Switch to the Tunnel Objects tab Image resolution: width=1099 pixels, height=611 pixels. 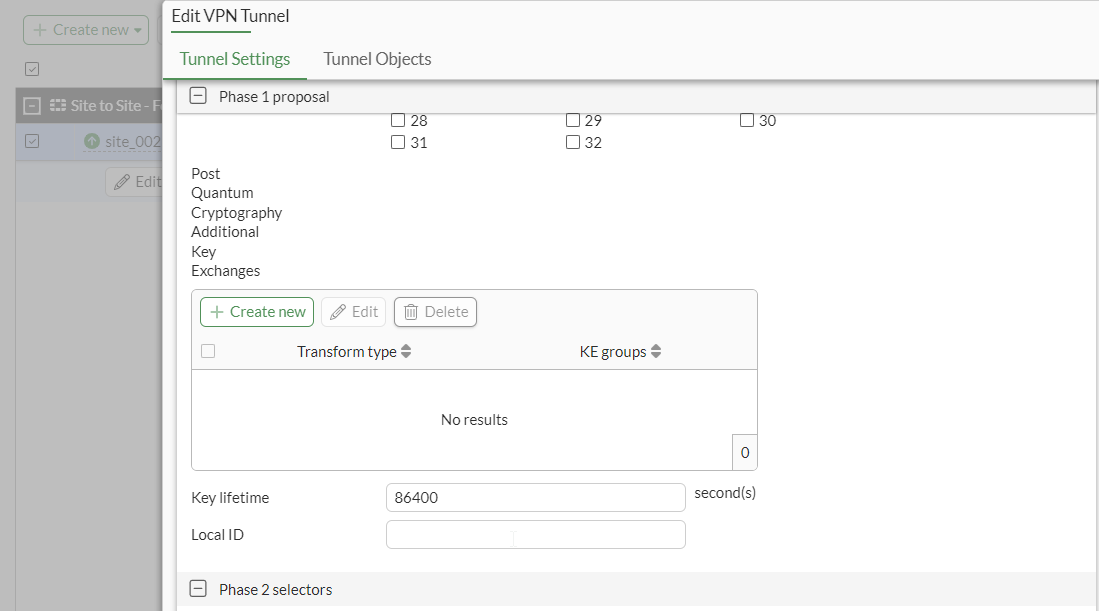377,59
